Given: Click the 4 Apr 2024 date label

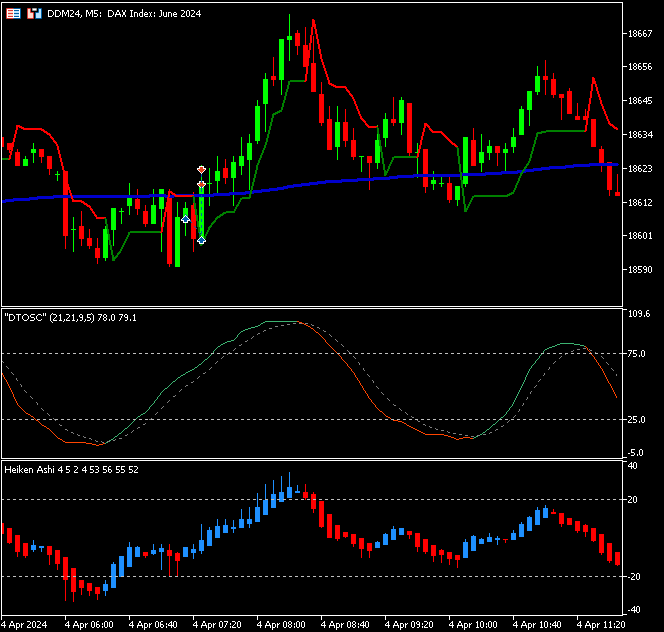Looking at the screenshot, I should pyautogui.click(x=24, y=625).
